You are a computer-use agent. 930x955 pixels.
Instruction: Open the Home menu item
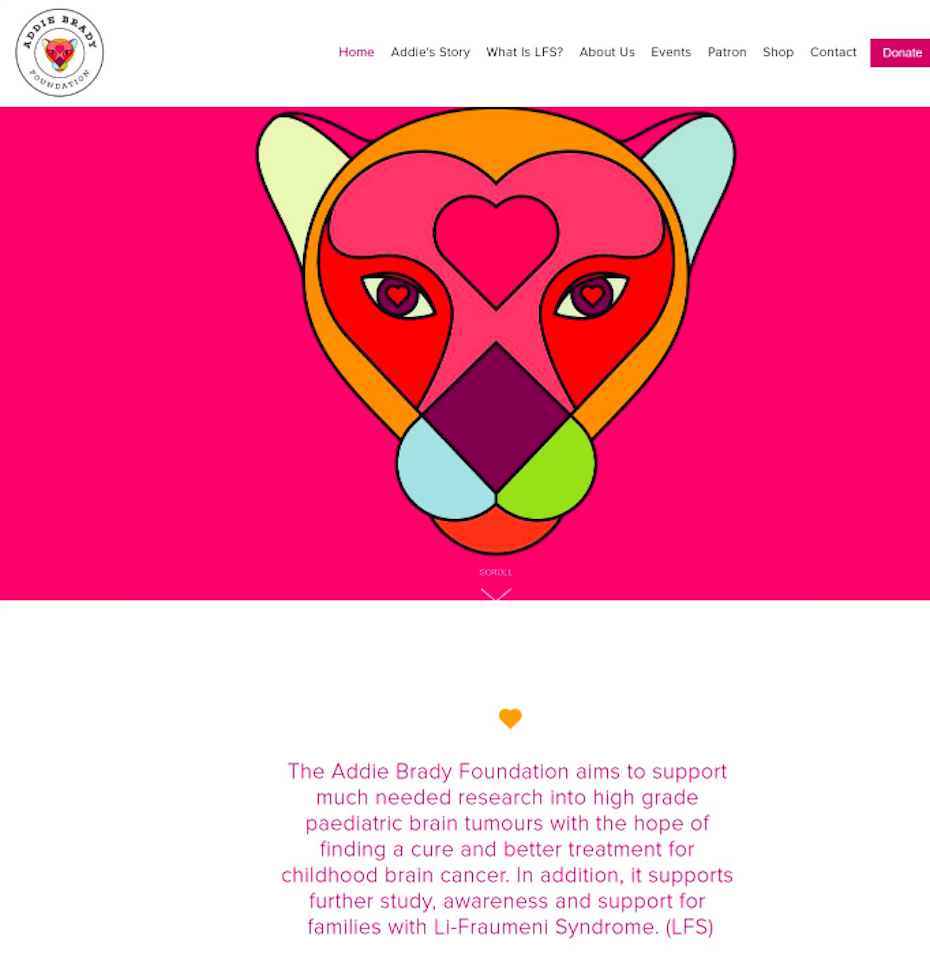(x=356, y=52)
